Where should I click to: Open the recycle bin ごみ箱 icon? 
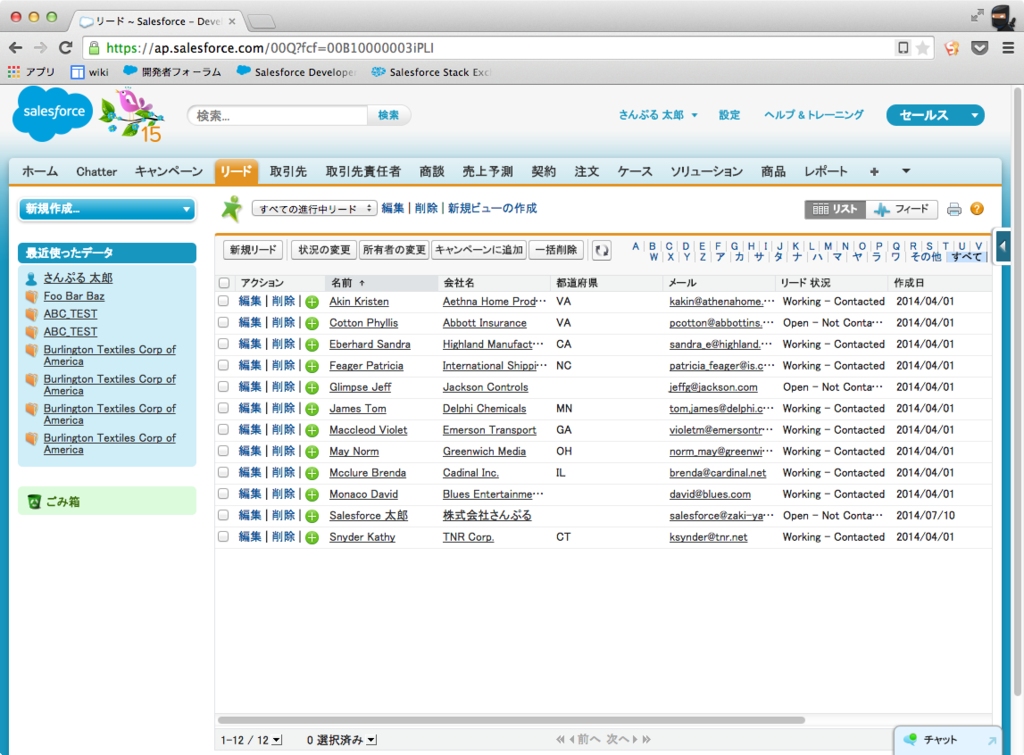[34, 502]
